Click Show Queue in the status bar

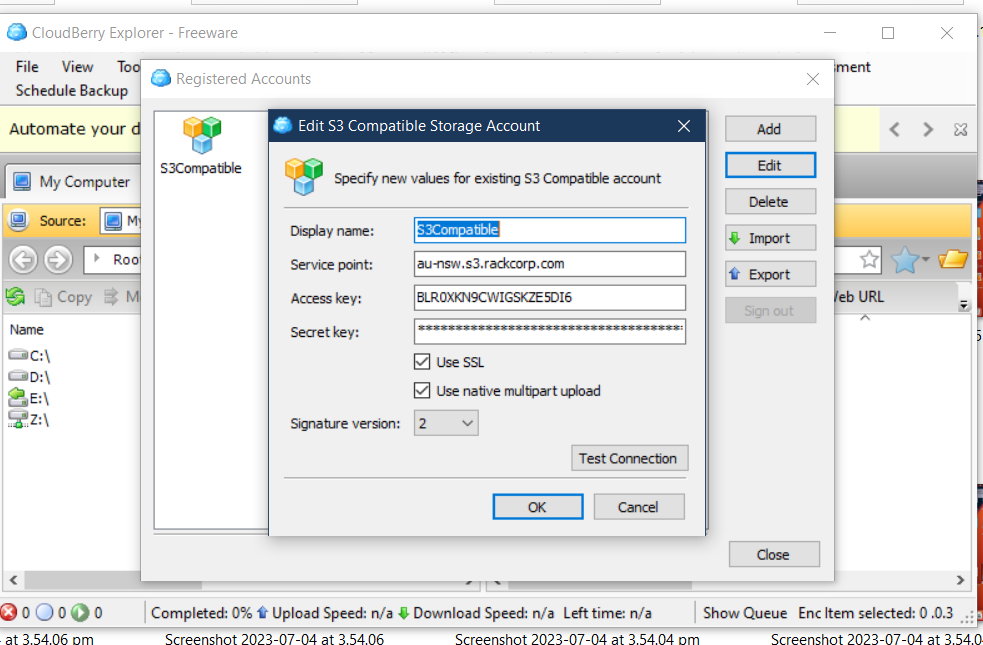745,613
